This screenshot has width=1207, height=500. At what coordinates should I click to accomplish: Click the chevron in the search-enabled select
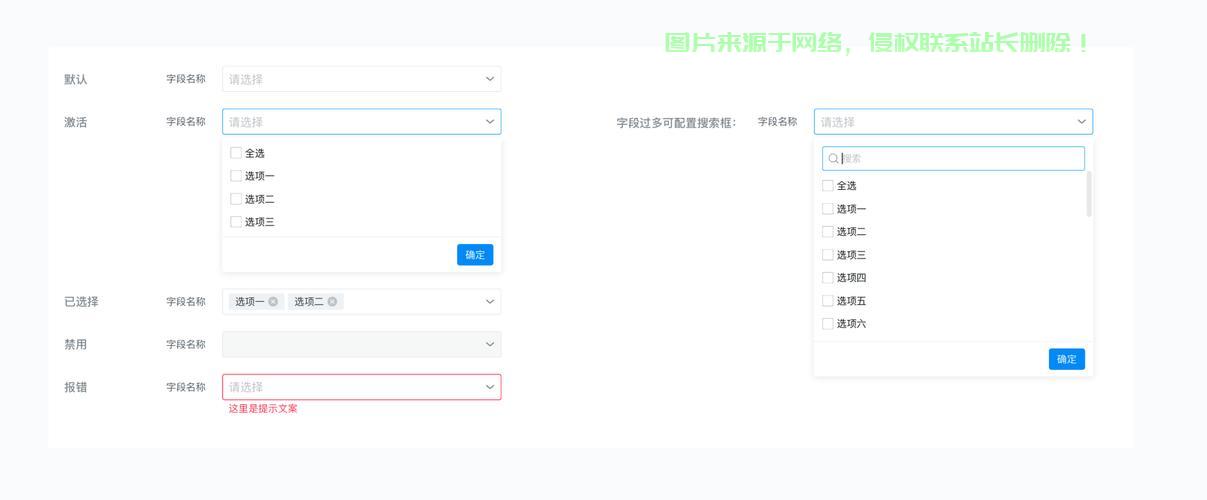point(1081,122)
